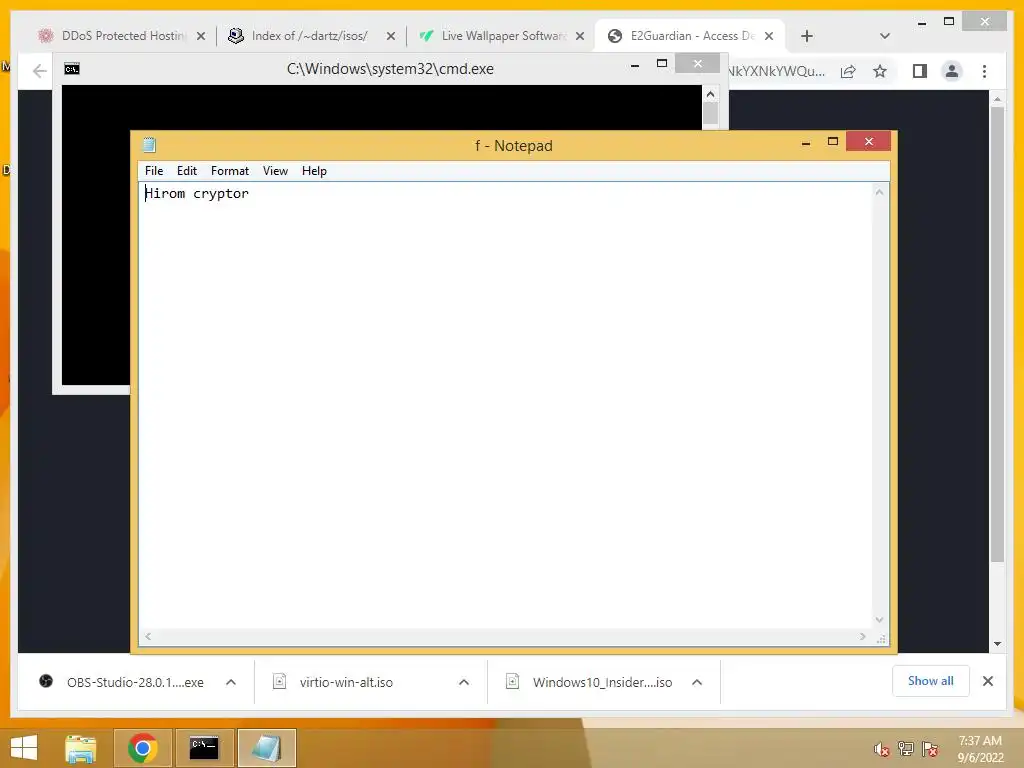Click the Chrome page scrollbar thumb
Screen dimensions: 1024x768
[x=997, y=333]
